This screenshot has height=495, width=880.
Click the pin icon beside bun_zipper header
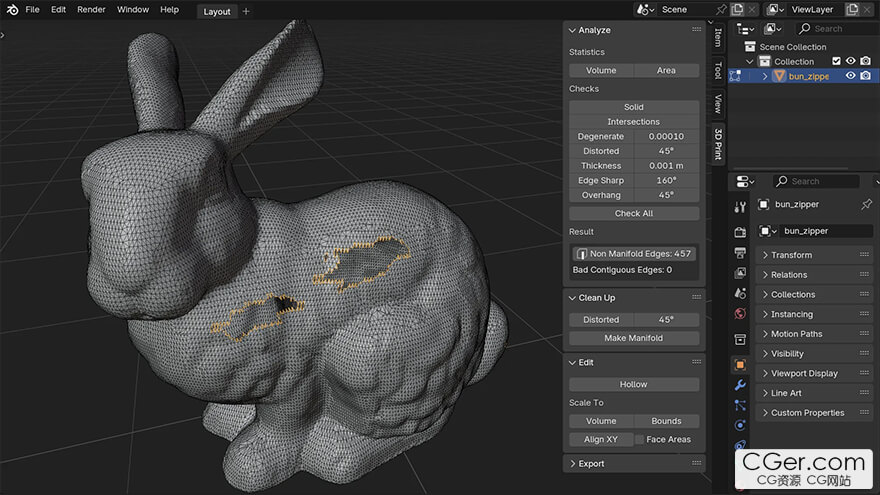pyautogui.click(x=867, y=204)
